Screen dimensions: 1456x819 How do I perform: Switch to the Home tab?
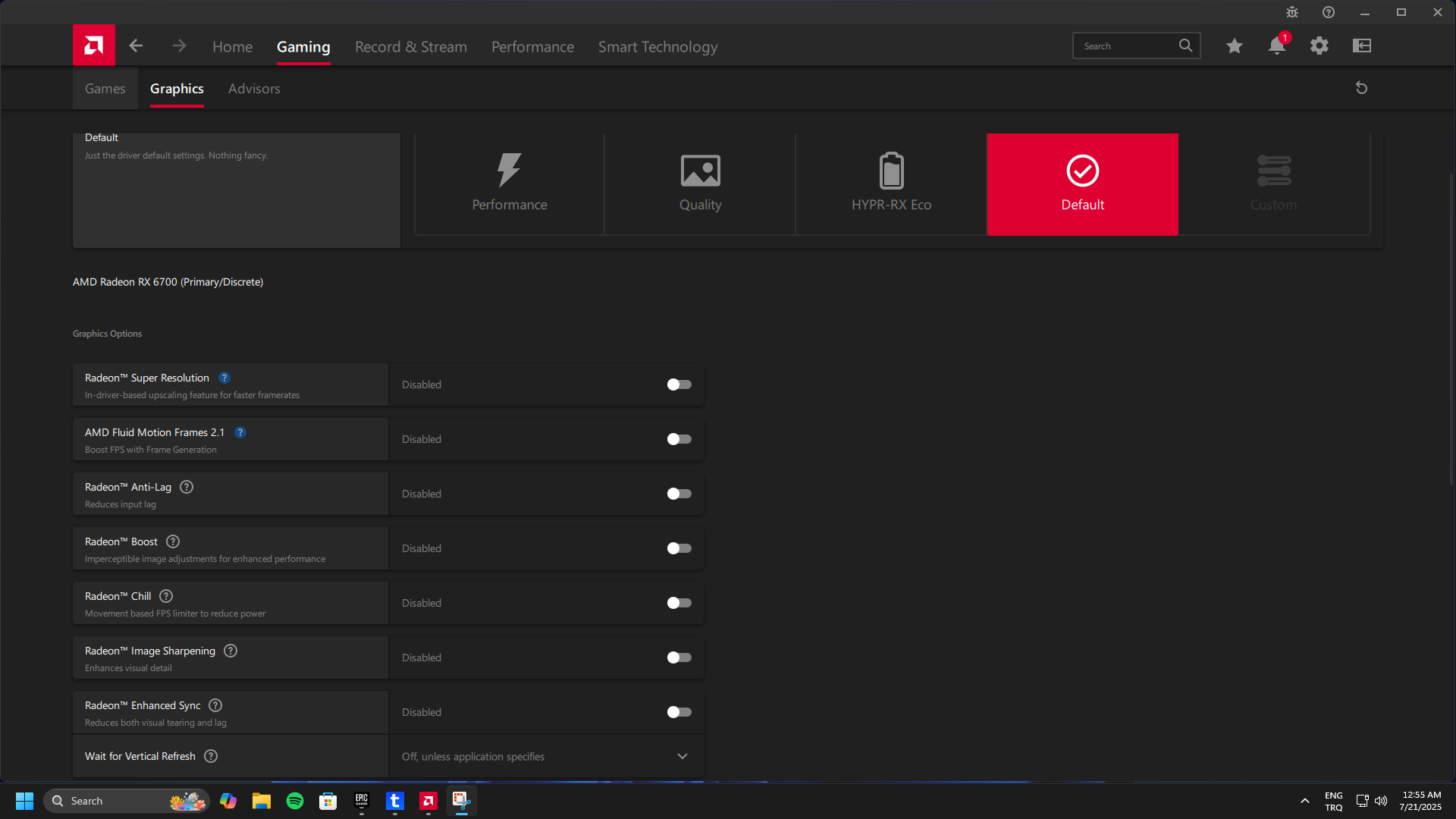click(232, 46)
